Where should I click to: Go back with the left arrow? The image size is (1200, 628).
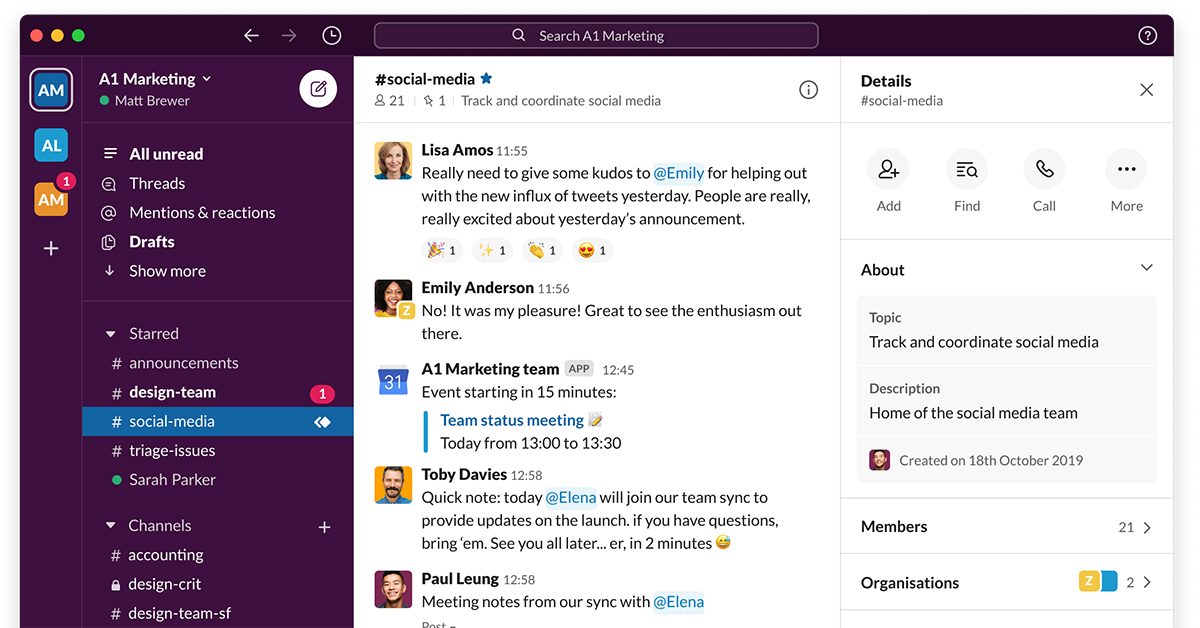[251, 36]
